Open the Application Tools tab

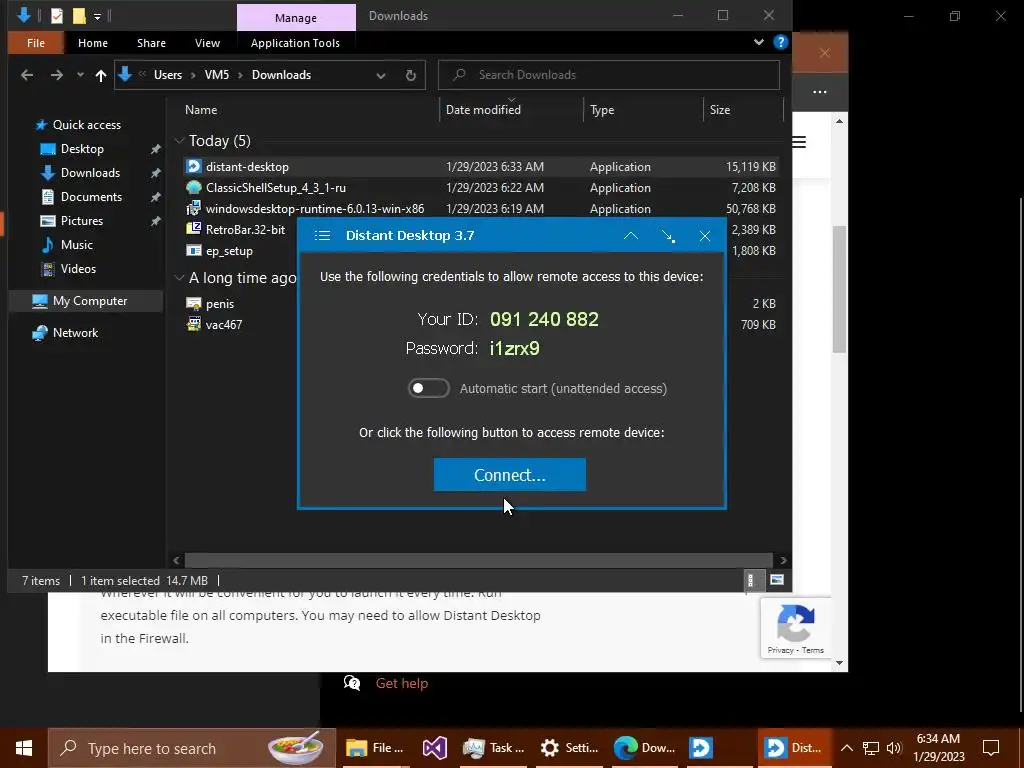(x=295, y=43)
